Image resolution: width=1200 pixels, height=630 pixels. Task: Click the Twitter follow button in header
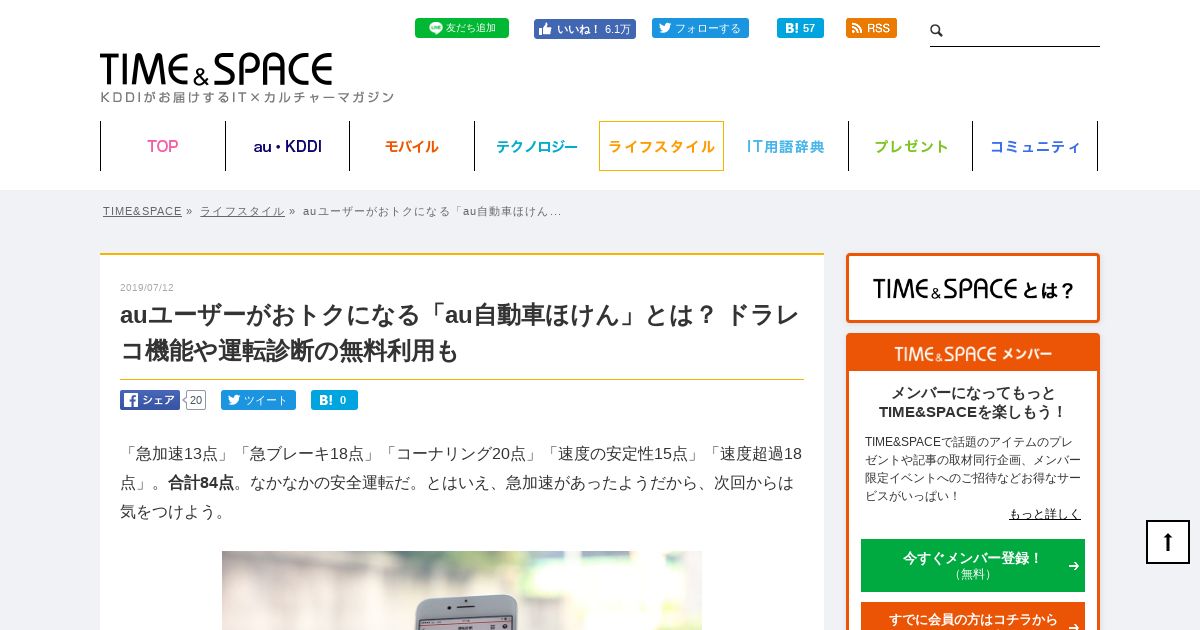[700, 28]
